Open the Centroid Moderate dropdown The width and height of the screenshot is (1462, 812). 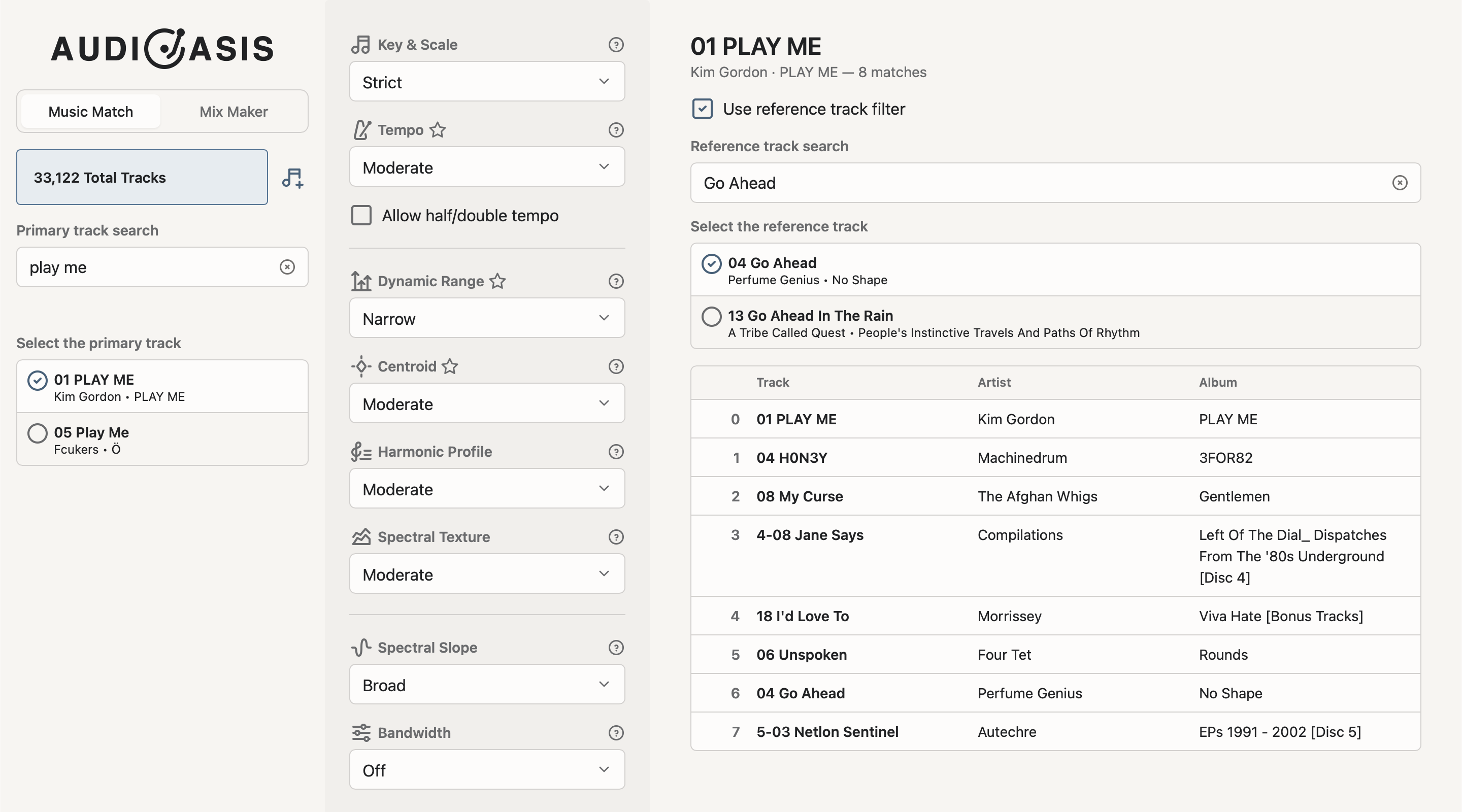[487, 403]
